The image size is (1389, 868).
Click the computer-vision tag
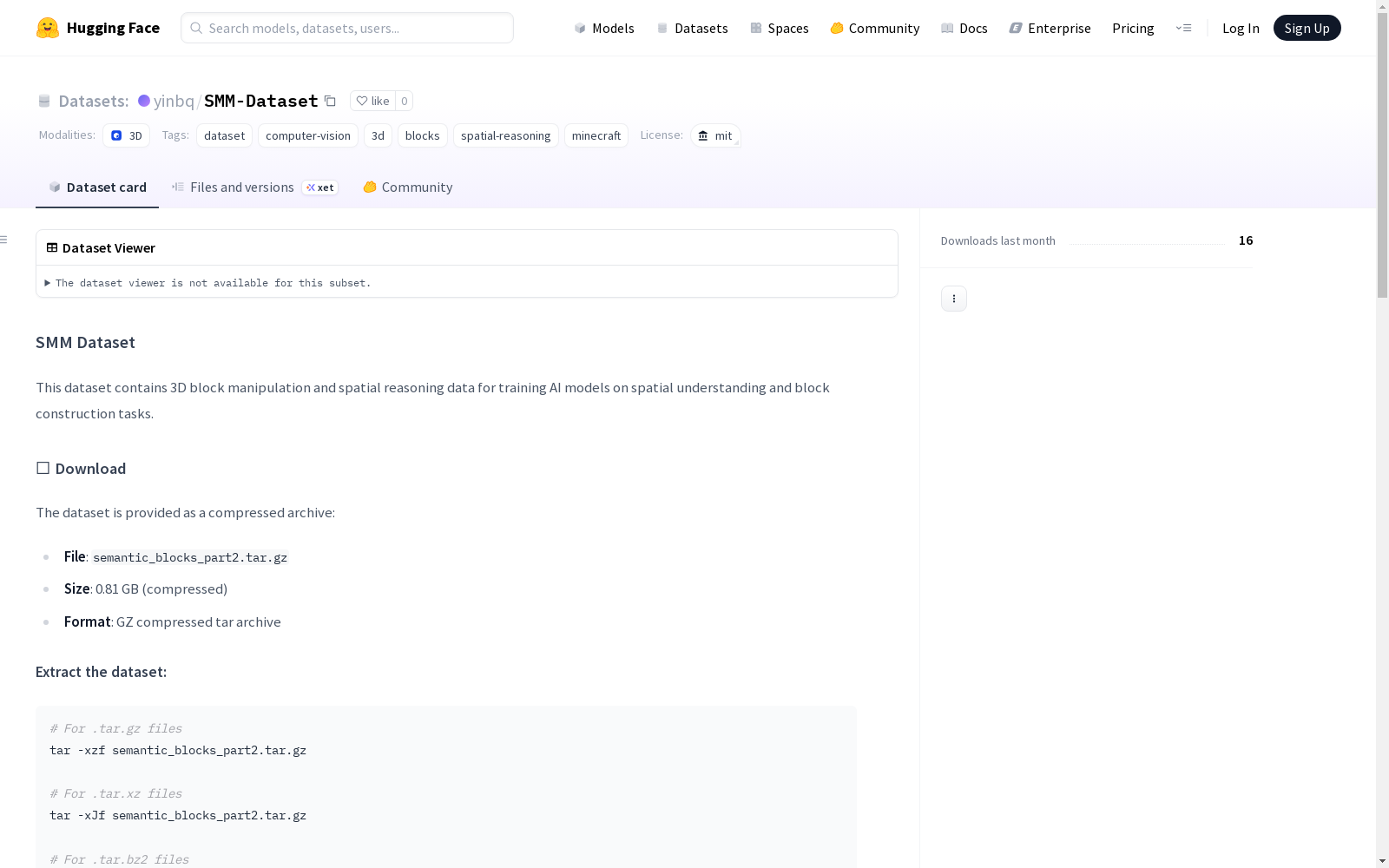click(308, 135)
